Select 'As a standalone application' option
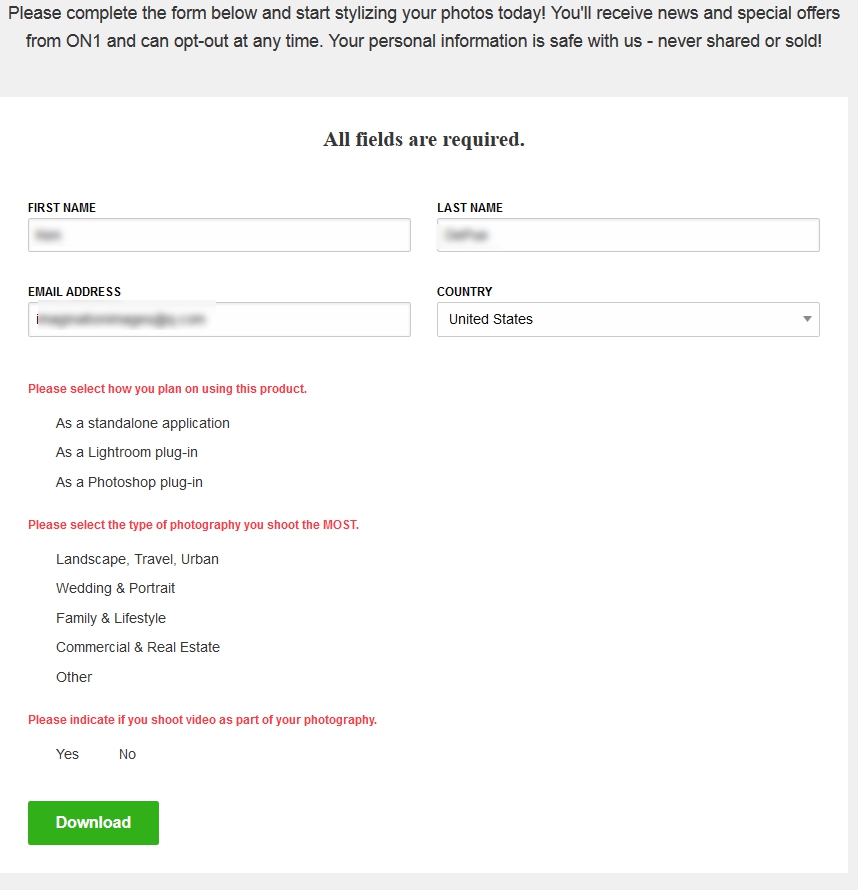Viewport: 858px width, 890px height. [x=142, y=423]
